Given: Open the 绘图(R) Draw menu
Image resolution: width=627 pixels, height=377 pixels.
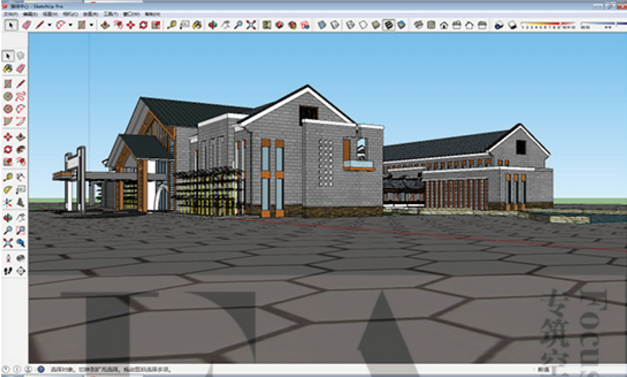Looking at the screenshot, I should coord(91,14).
